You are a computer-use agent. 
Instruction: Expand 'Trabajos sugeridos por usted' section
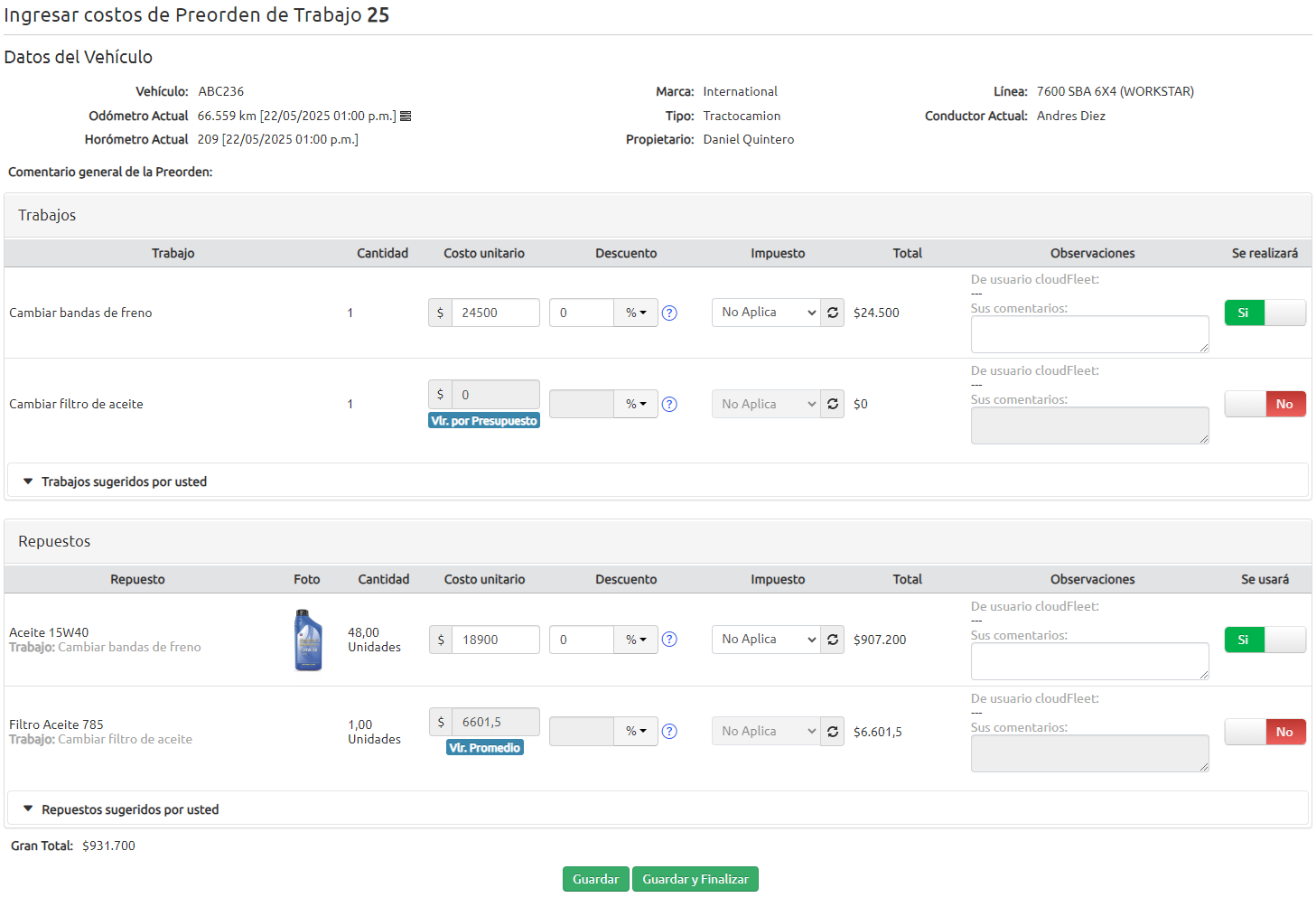(124, 481)
